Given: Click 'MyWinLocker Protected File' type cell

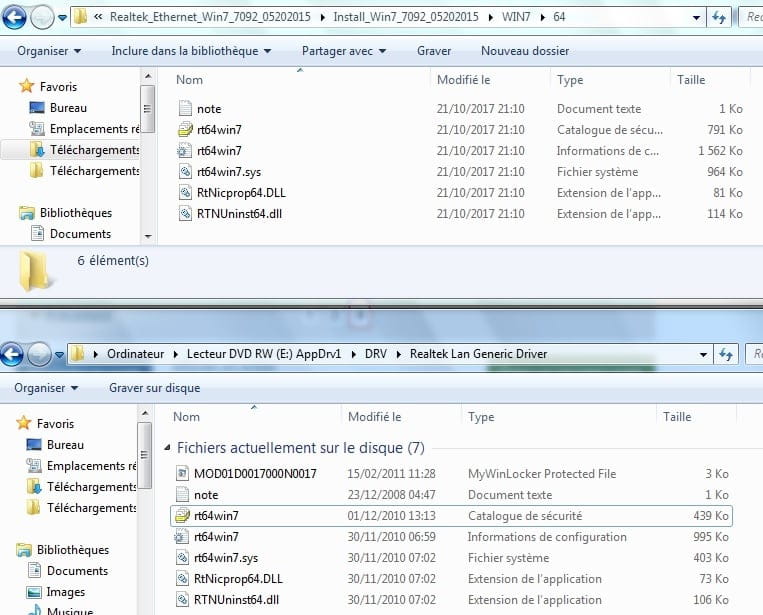Looking at the screenshot, I should tap(542, 473).
